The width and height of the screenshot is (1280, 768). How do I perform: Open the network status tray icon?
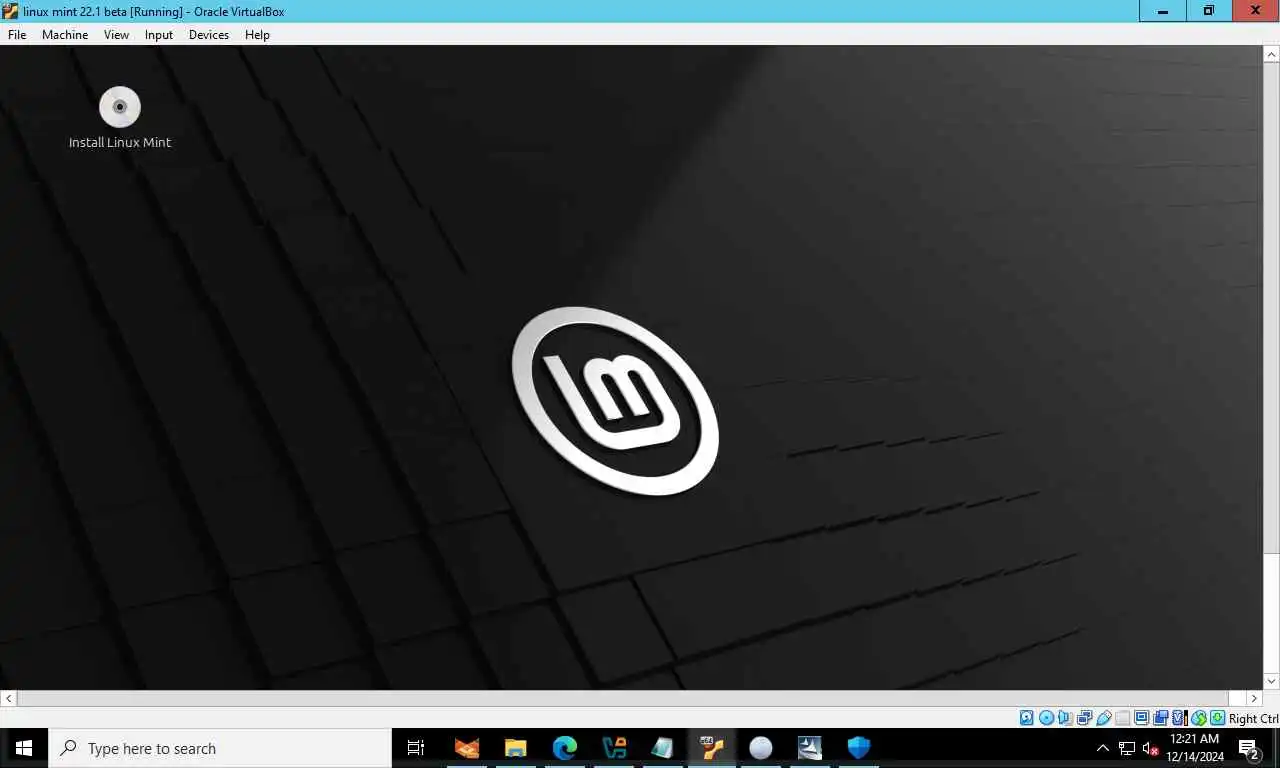[x=1127, y=748]
